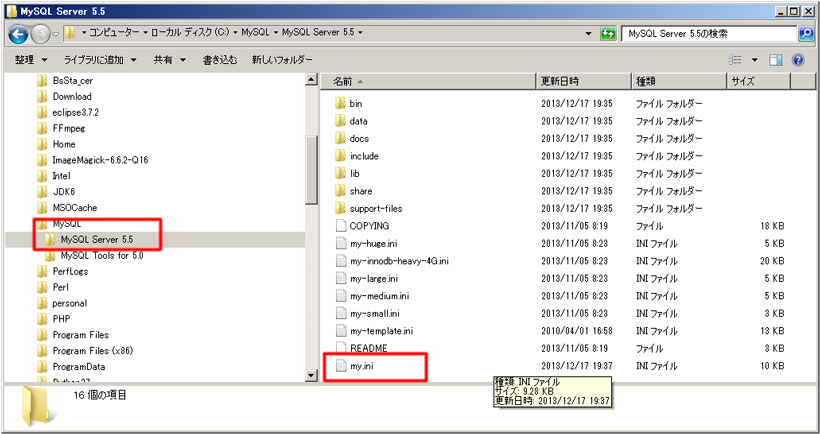Select eclipse3.7.2 folder in the tree
Viewport: 820px width, 434px height.
(x=75, y=112)
